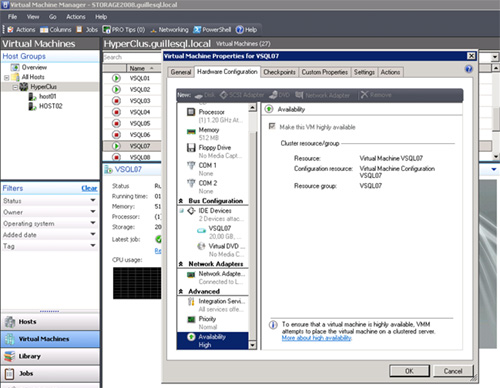Viewport: 500px width, 388px height.
Task: Select HOST02 in the host tree
Action: click(x=51, y=106)
